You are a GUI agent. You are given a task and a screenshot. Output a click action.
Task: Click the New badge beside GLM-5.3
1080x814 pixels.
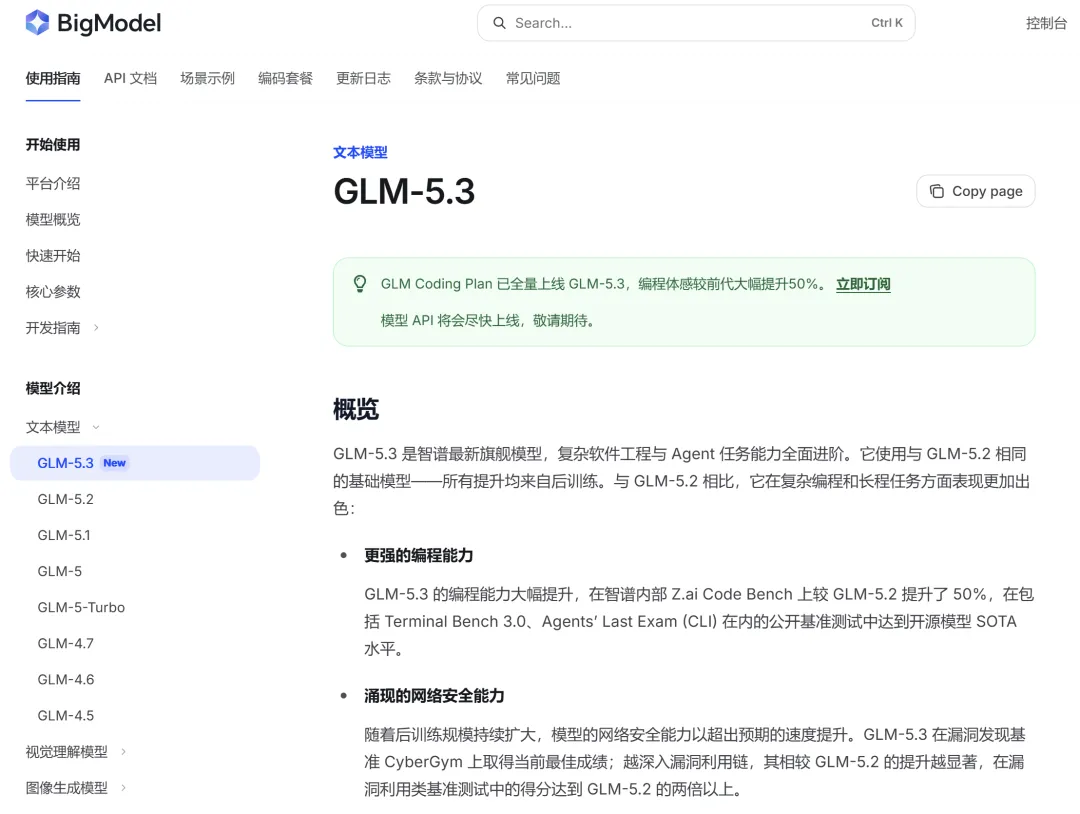[x=114, y=463]
